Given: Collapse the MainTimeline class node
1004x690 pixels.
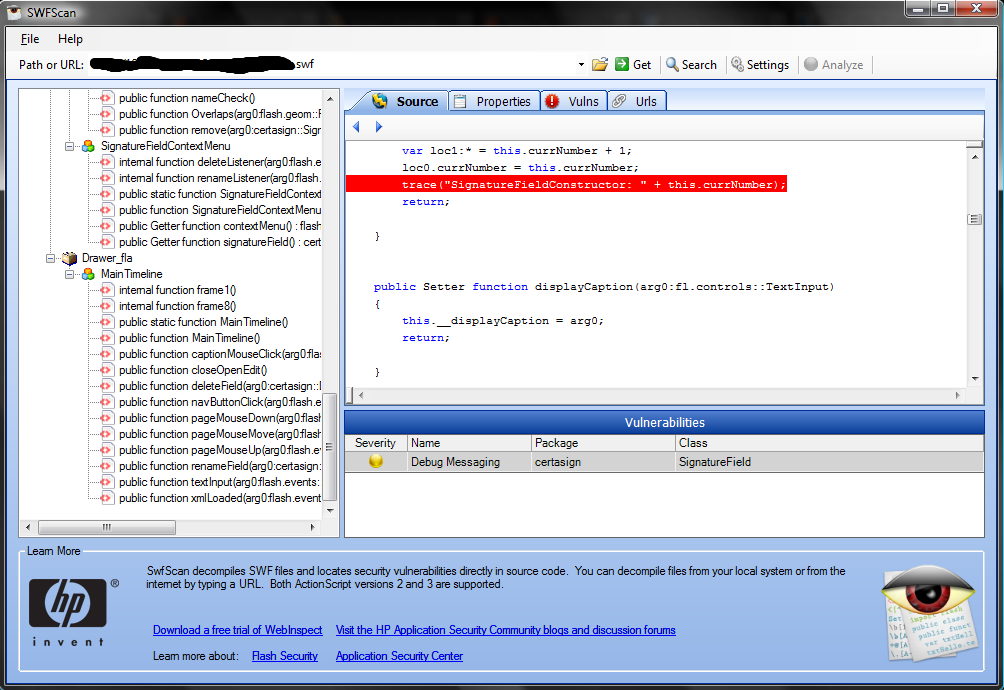Looking at the screenshot, I should tap(69, 275).
